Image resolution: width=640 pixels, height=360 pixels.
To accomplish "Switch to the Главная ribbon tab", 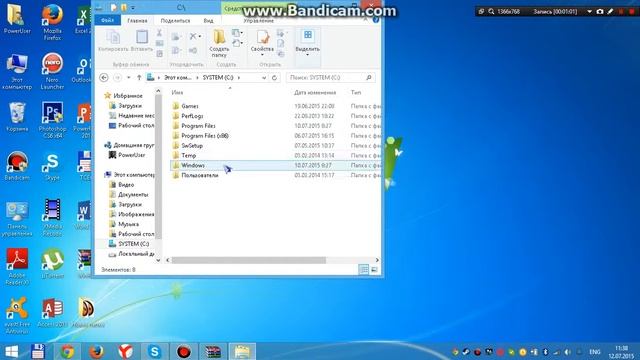I will [x=137, y=20].
